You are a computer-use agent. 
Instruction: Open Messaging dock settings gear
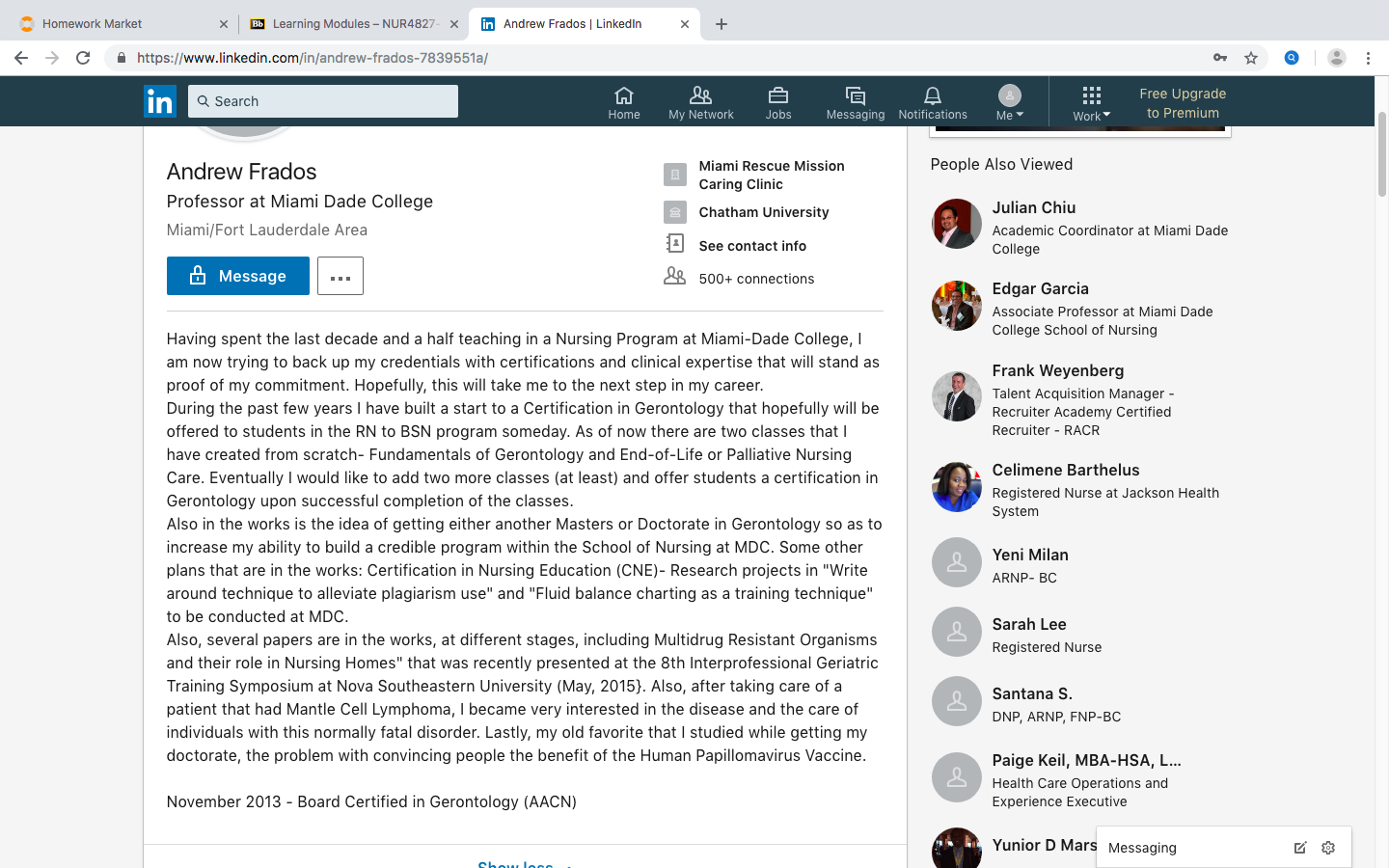click(1328, 848)
